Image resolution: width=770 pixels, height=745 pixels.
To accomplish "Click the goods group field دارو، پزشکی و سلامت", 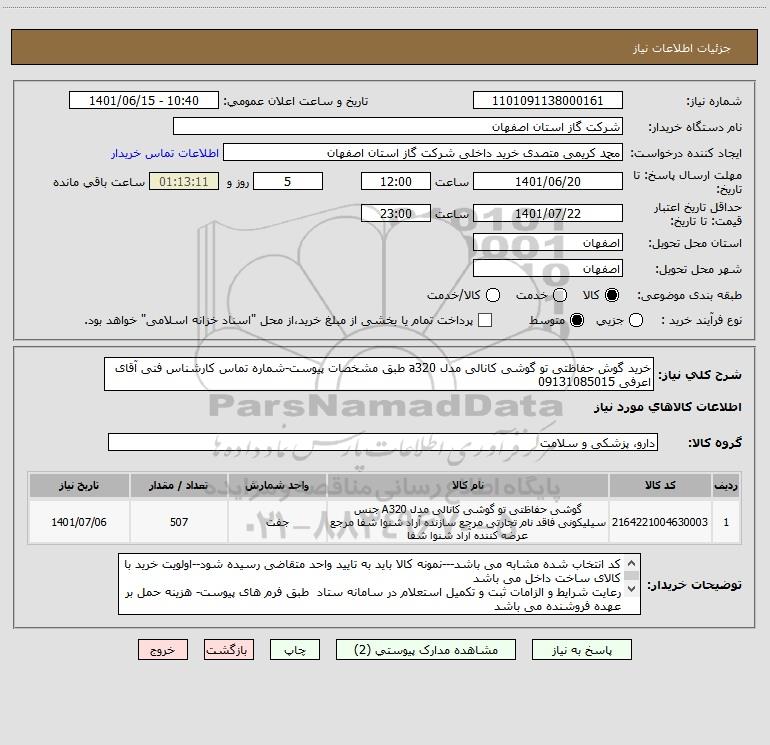I will tap(383, 442).
